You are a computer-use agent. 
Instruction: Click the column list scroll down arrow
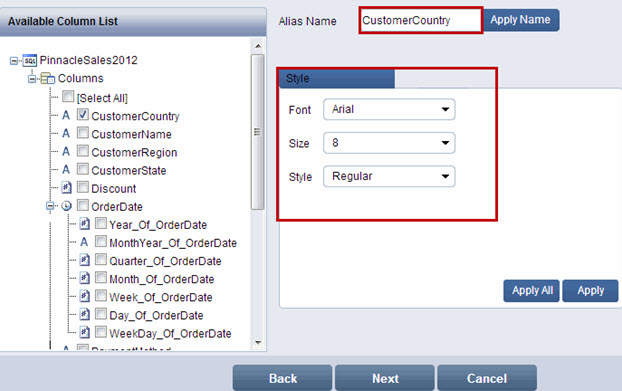pos(258,342)
